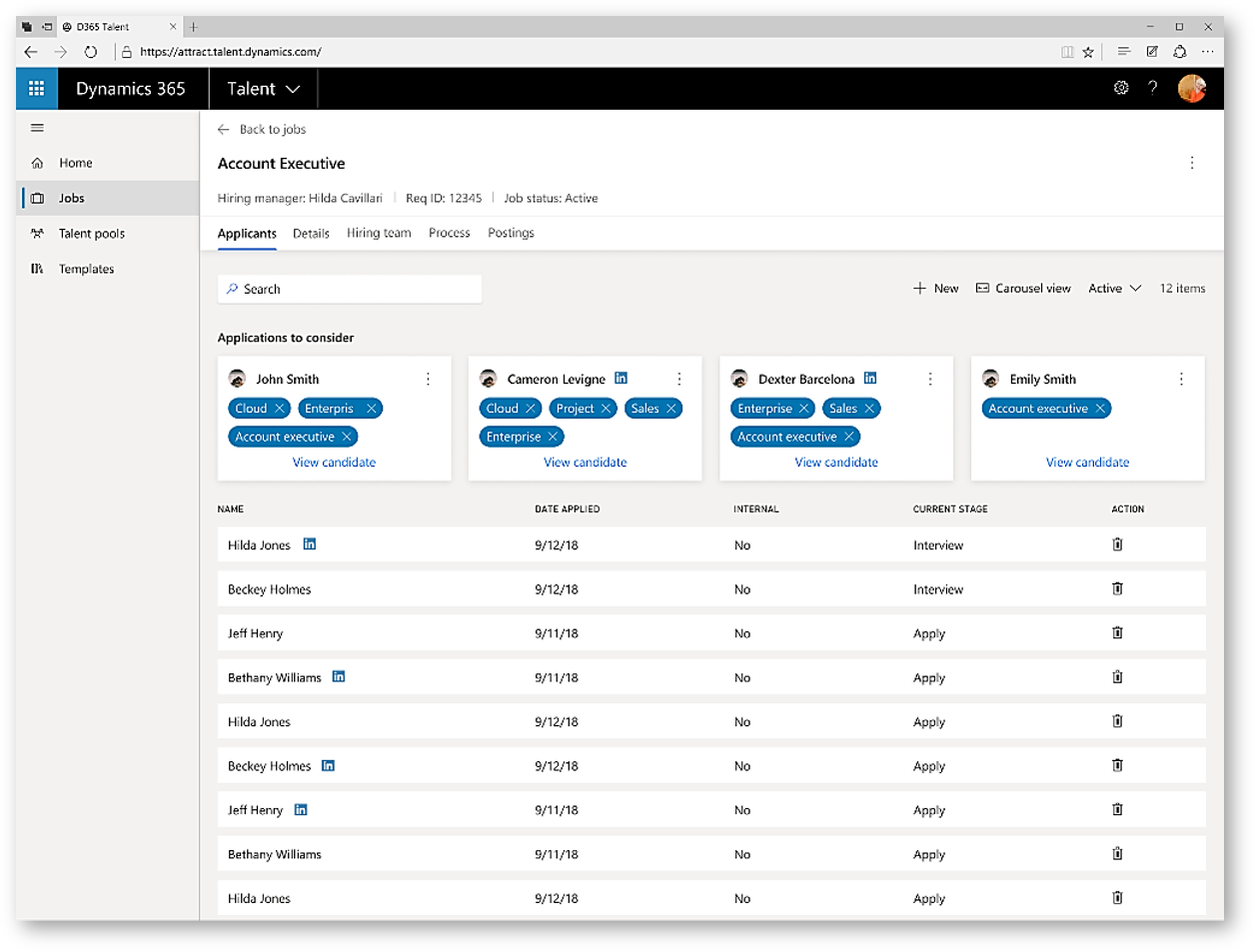The image size is (1255, 952).
Task: Delete Beckey Holmes interview-stage applicant row
Action: point(1117,589)
